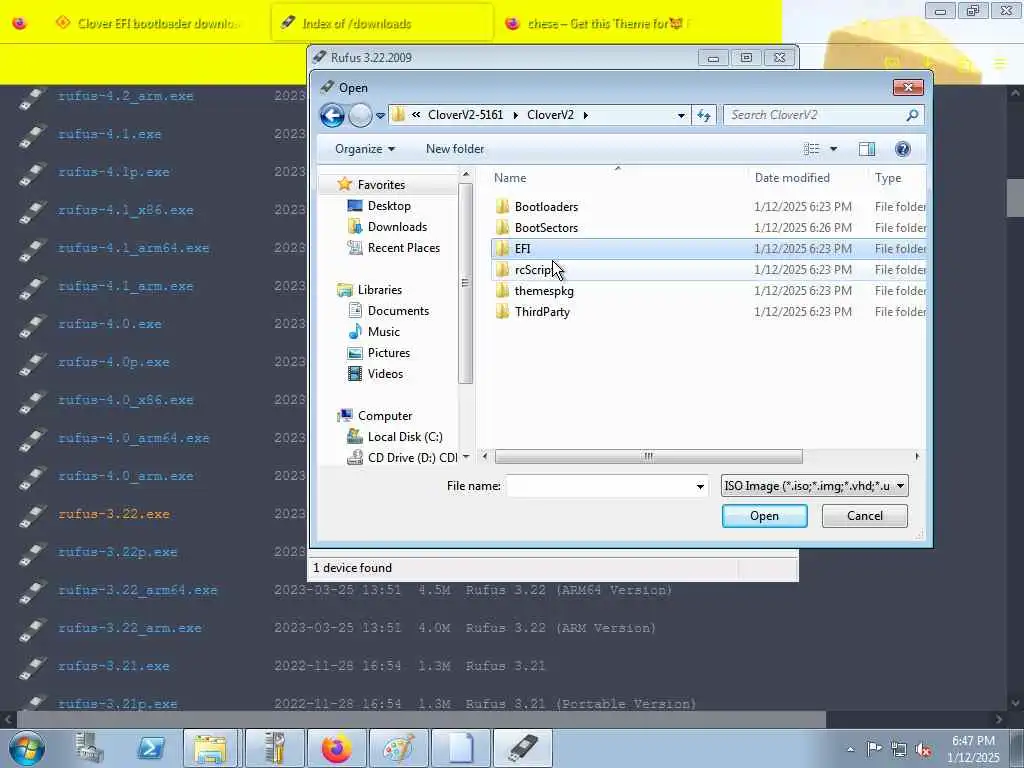Open the Organize dropdown menu

[x=364, y=149]
